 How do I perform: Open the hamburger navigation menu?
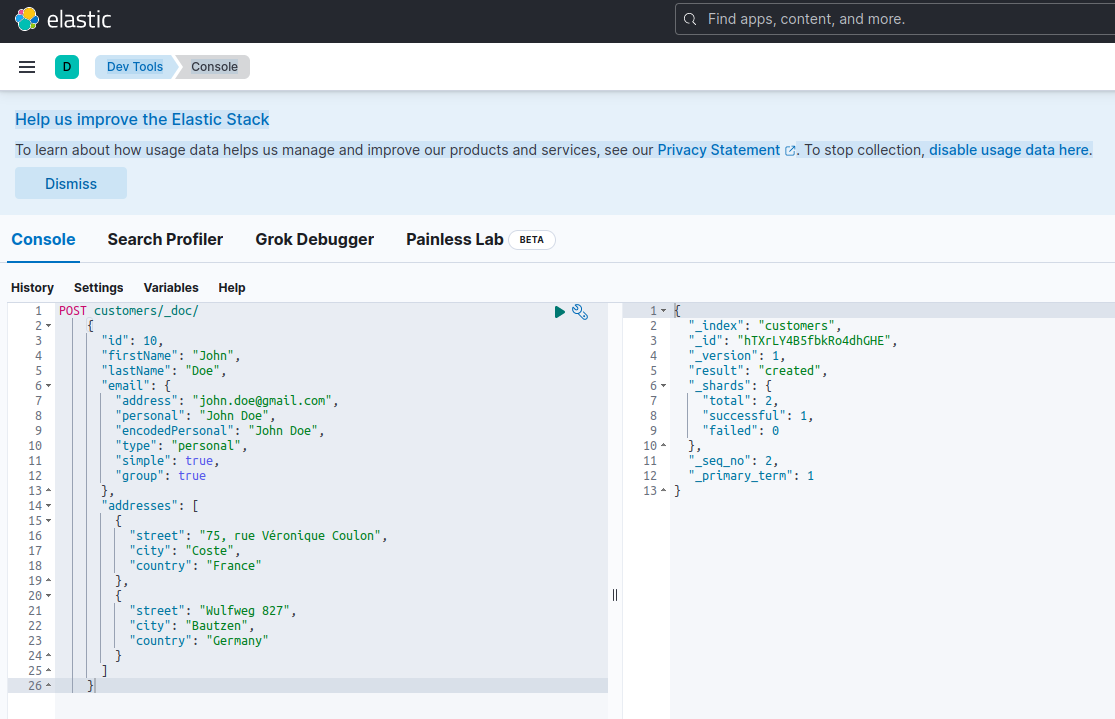27,67
